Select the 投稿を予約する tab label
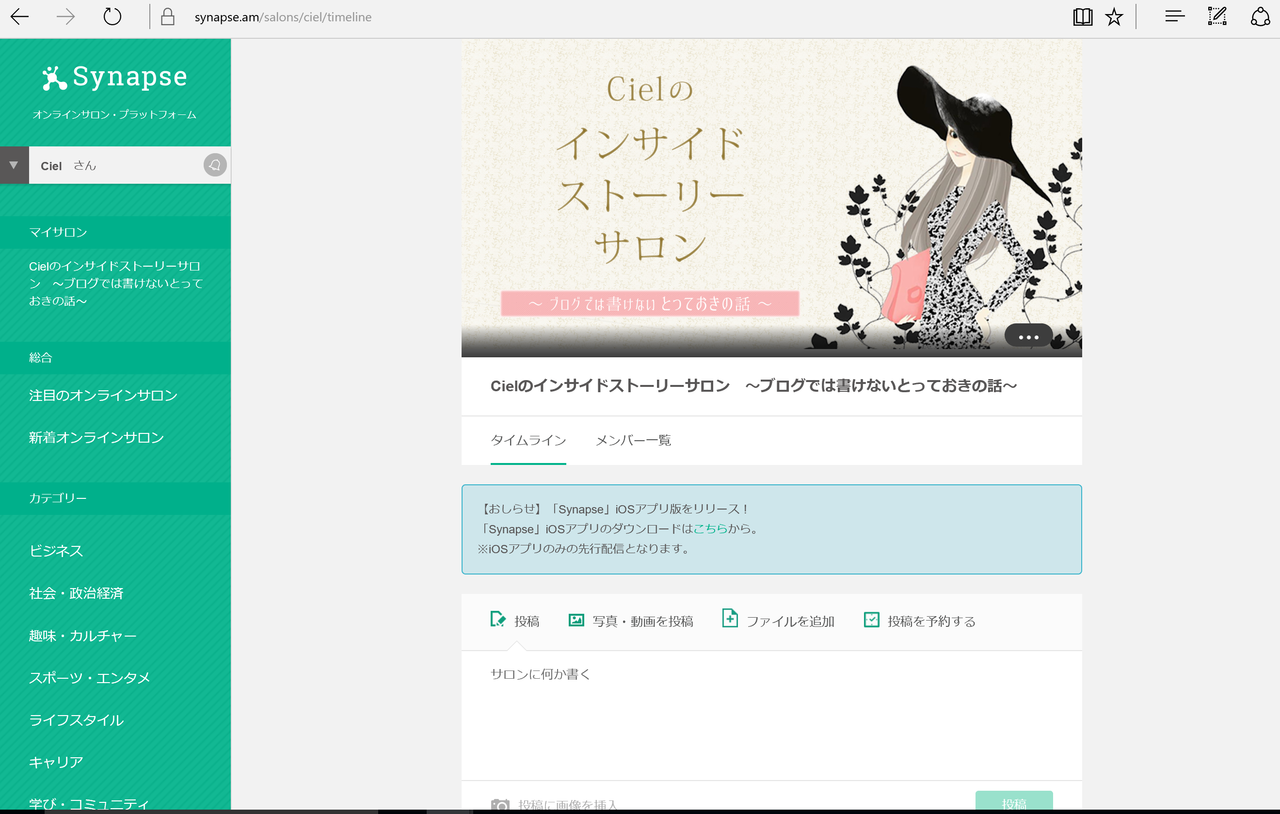 (932, 621)
